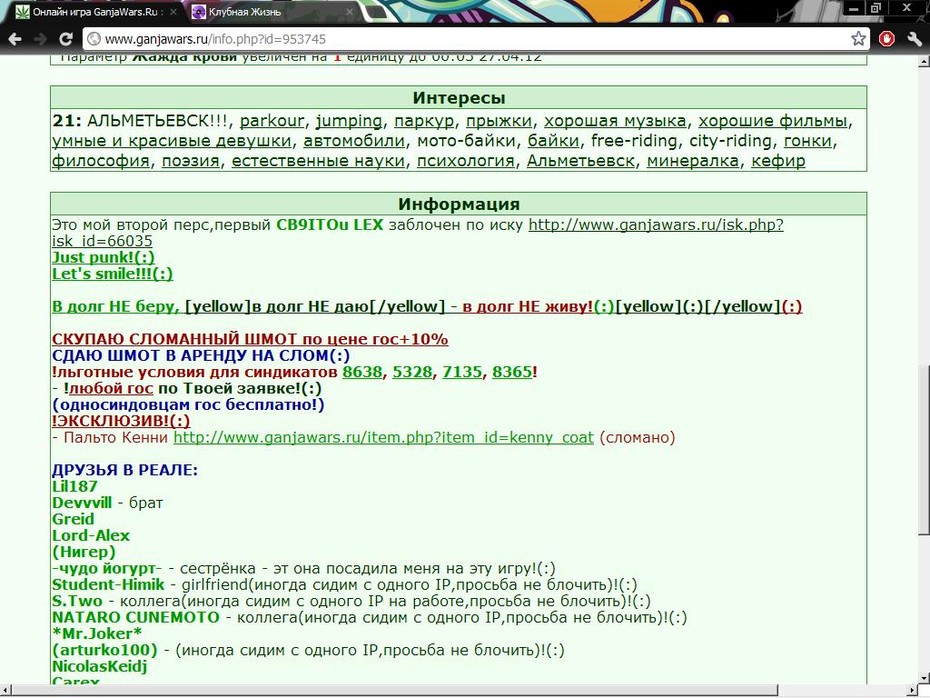930x698 pixels.
Task: Open the kenny_coat item link
Action: 383,438
